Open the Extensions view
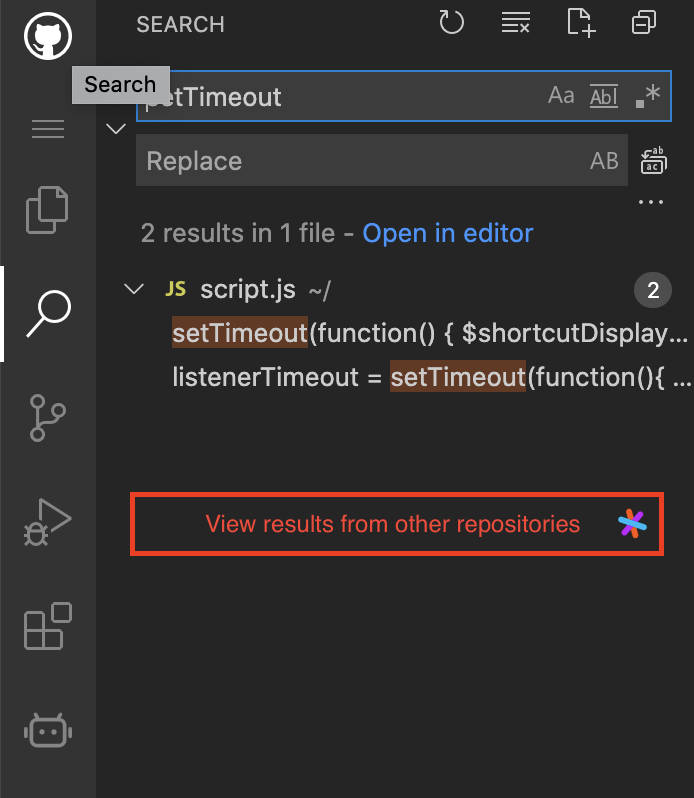Screen dimensions: 694x798 48,626
